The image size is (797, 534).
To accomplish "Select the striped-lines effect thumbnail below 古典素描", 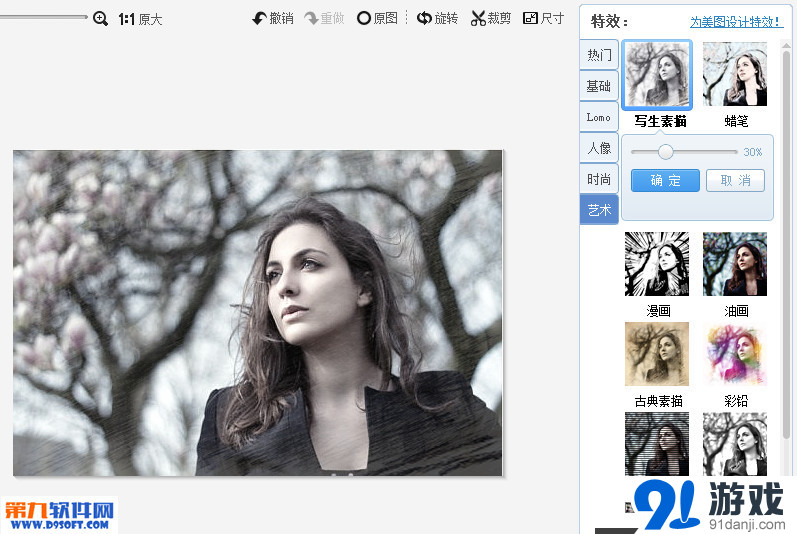I will pyautogui.click(x=657, y=444).
